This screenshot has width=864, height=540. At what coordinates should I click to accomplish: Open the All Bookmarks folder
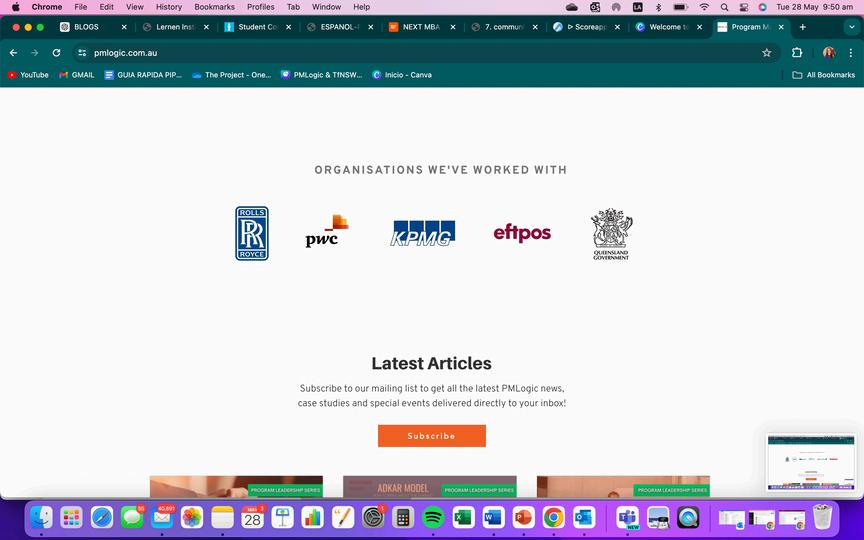824,75
